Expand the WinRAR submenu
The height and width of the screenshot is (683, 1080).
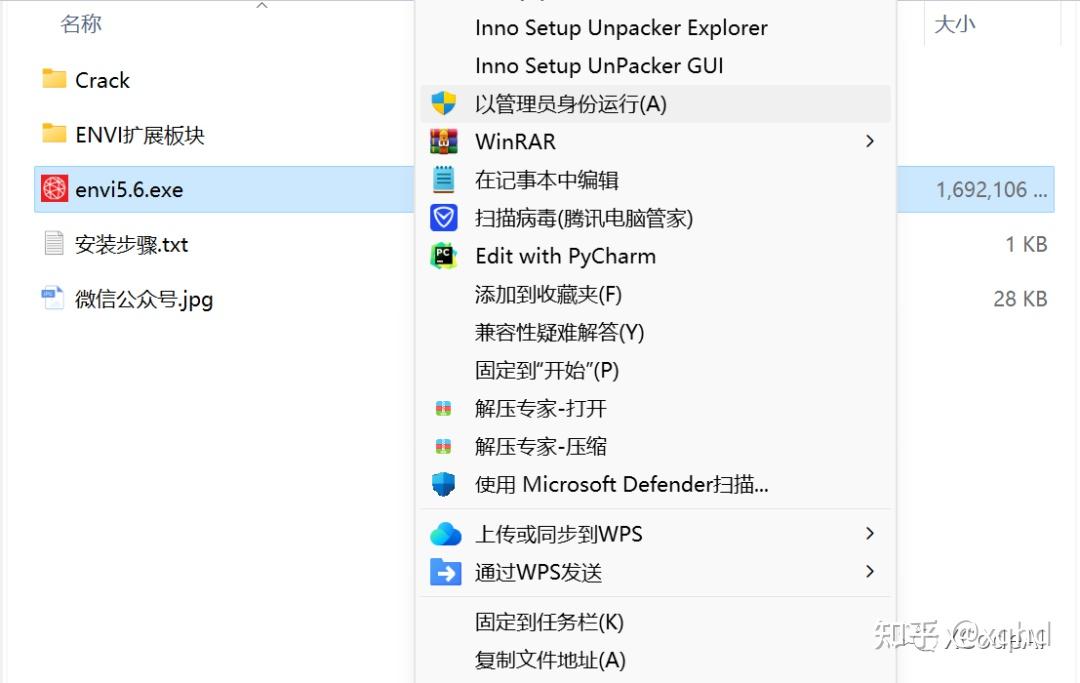click(868, 141)
